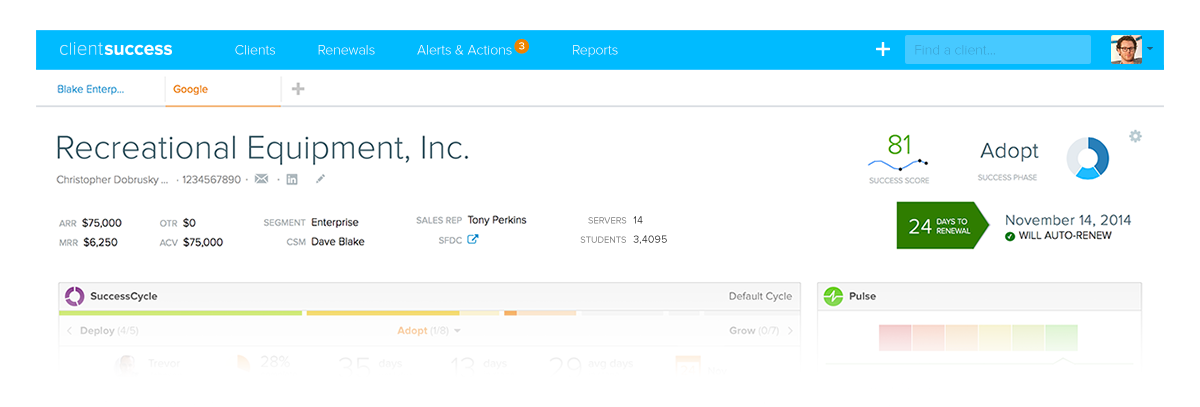Open the contact's LinkedIn icon

(292, 179)
